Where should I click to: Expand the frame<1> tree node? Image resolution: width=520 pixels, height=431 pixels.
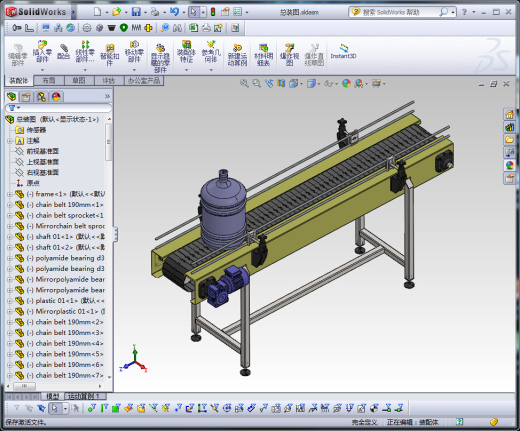click(10, 194)
